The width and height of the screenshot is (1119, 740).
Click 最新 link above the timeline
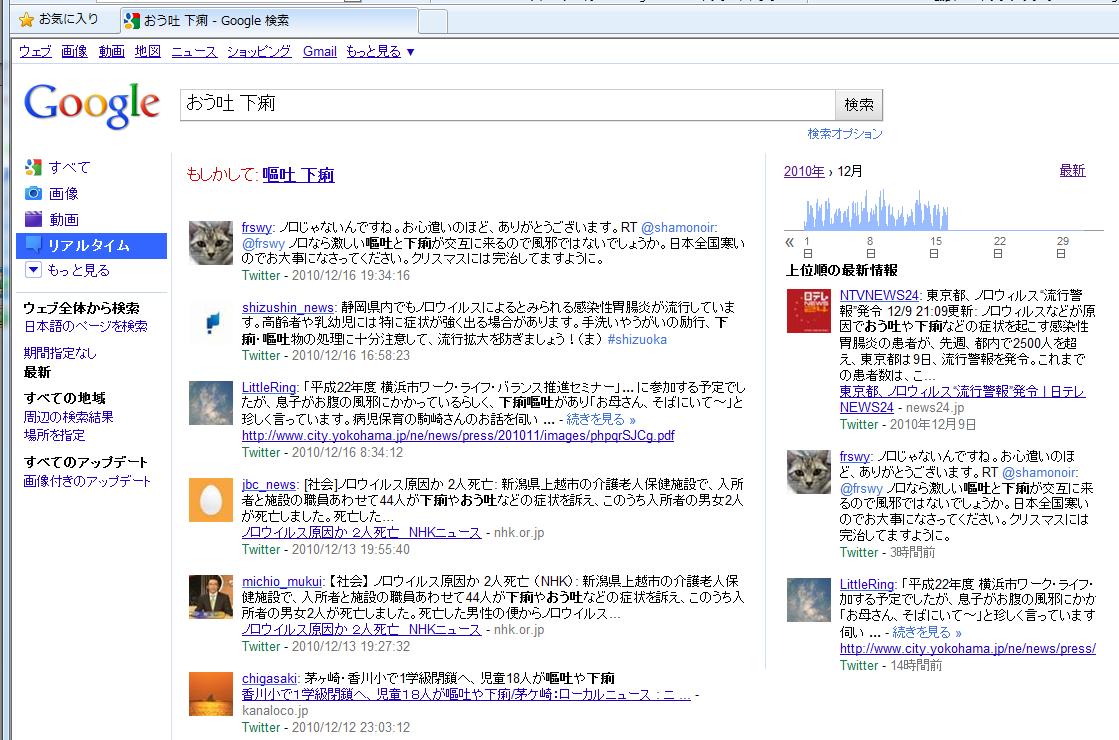click(x=1073, y=171)
